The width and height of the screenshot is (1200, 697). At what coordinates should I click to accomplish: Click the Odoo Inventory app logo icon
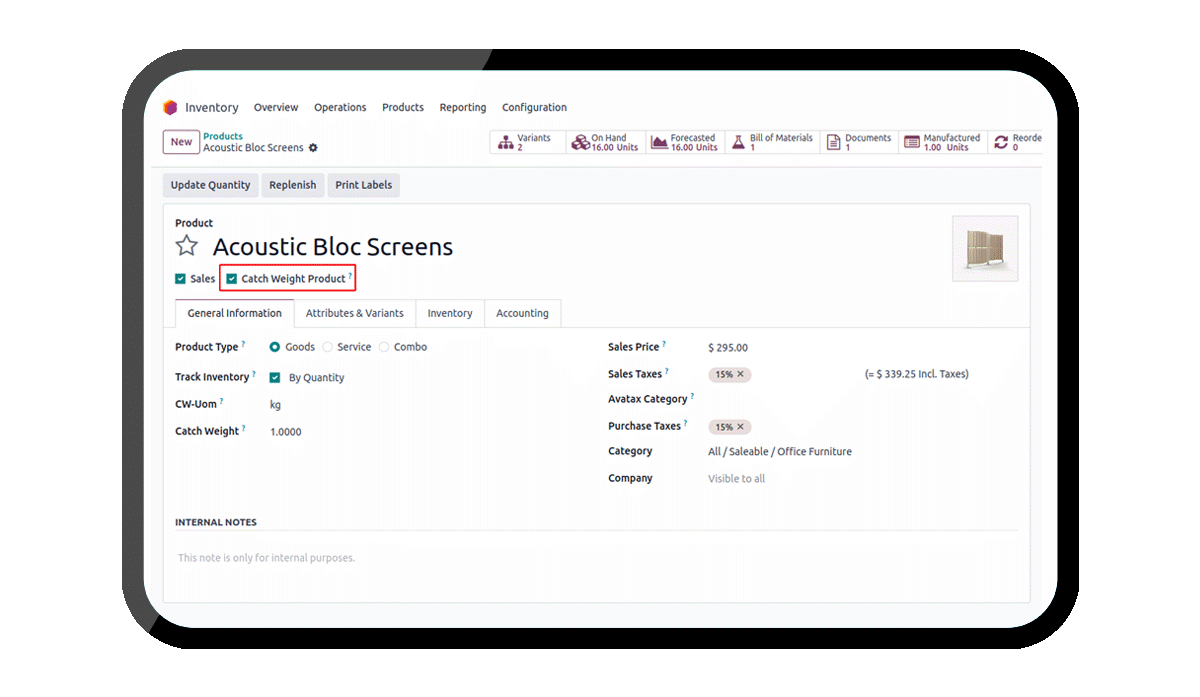[x=171, y=108]
